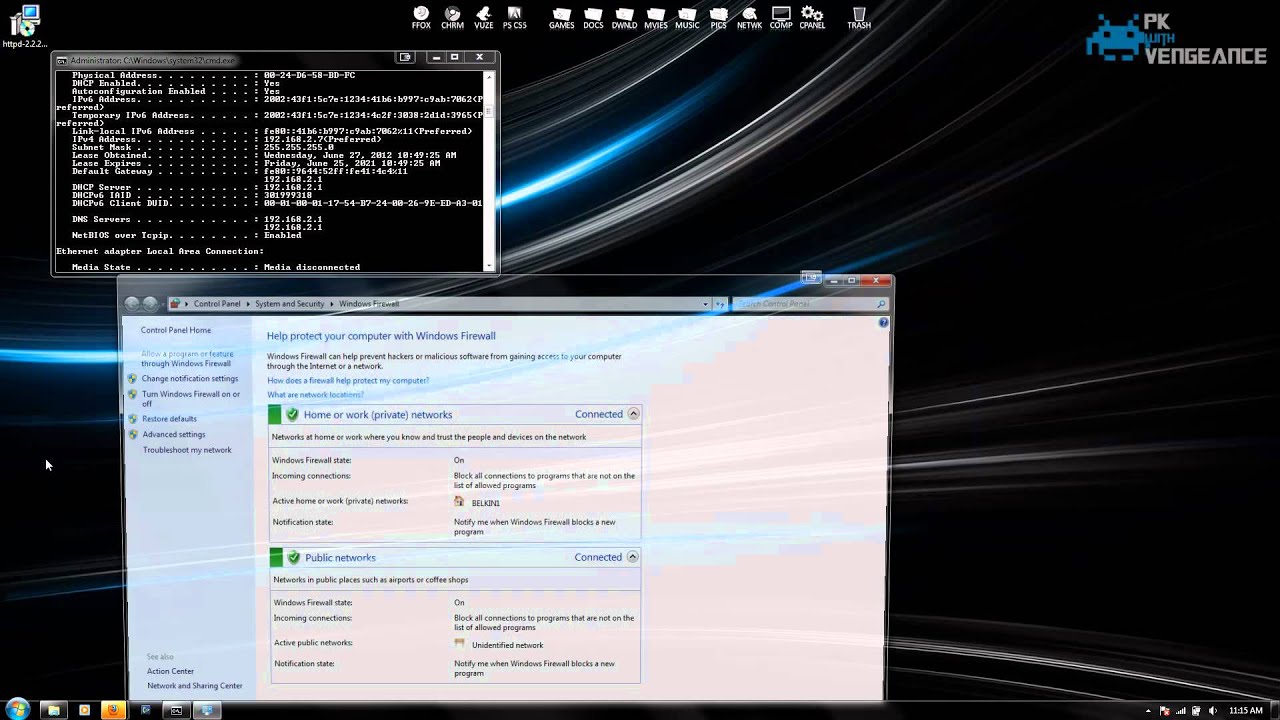Switch to the cmd.exe taskbar button
1280x720 pixels.
pos(176,710)
